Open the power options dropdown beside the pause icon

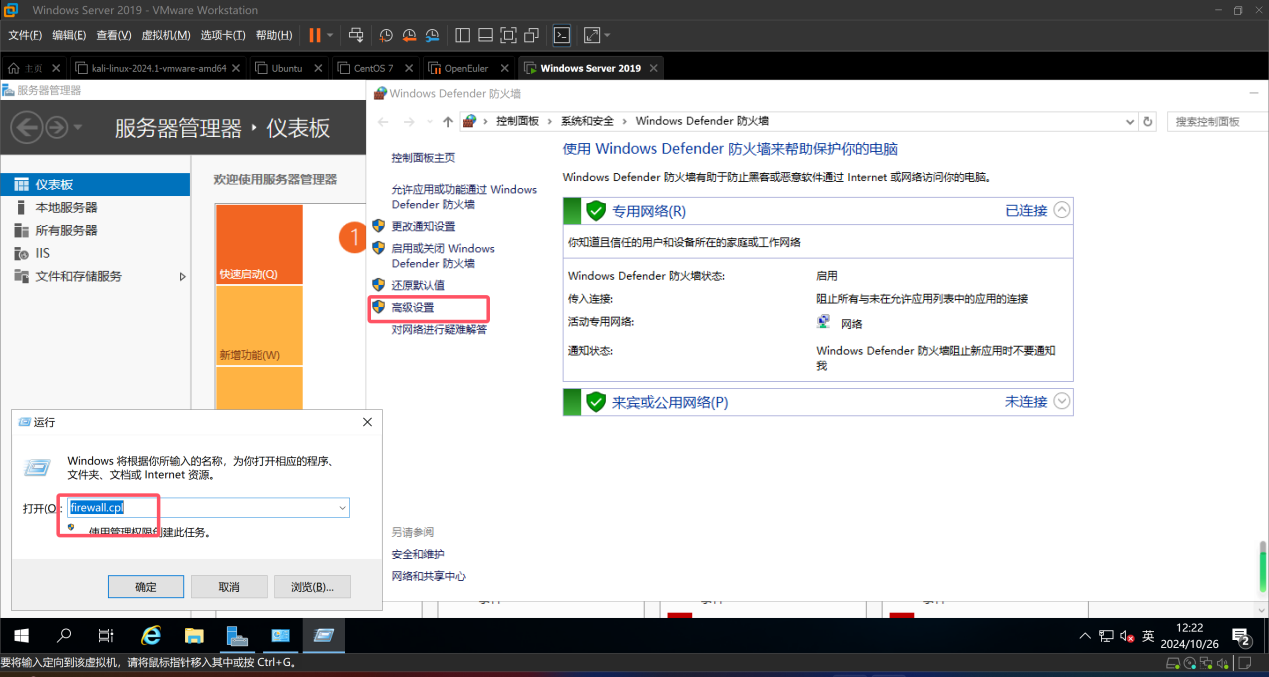click(330, 35)
